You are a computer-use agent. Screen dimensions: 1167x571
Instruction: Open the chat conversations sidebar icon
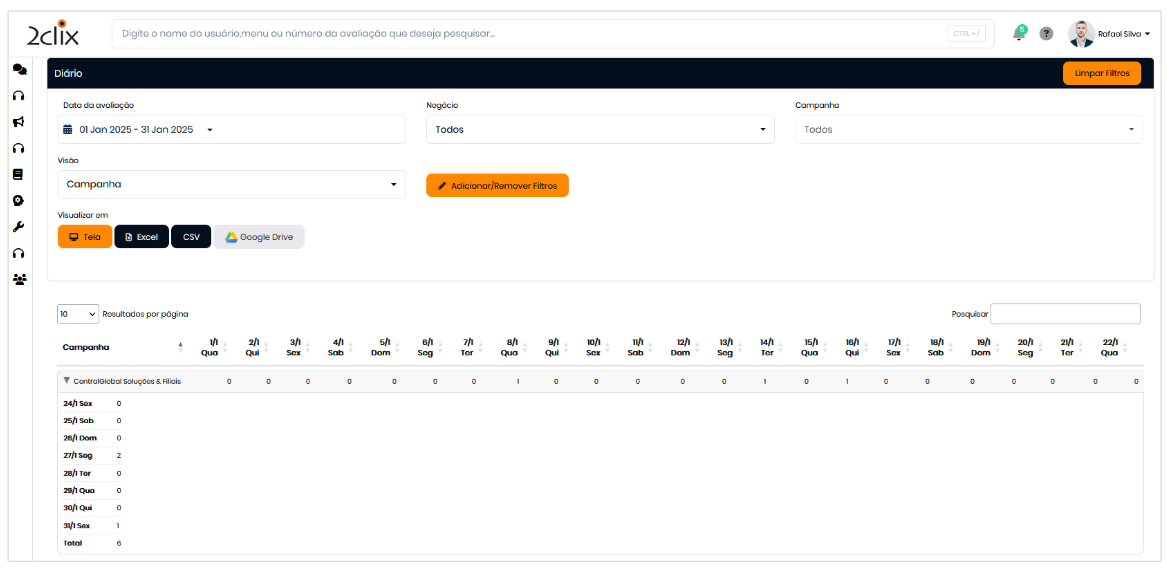(x=19, y=70)
